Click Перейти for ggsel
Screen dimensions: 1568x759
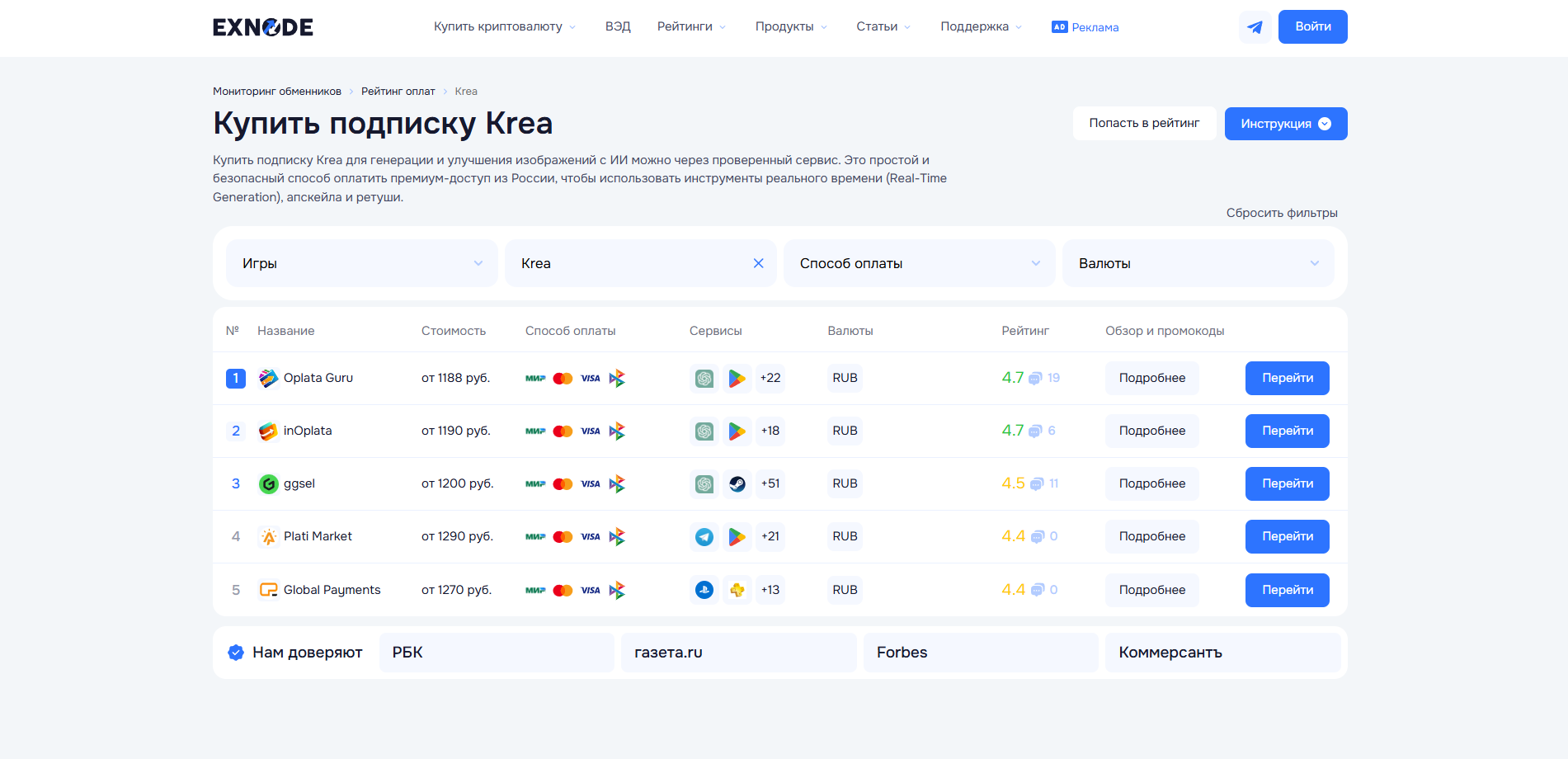click(1287, 483)
